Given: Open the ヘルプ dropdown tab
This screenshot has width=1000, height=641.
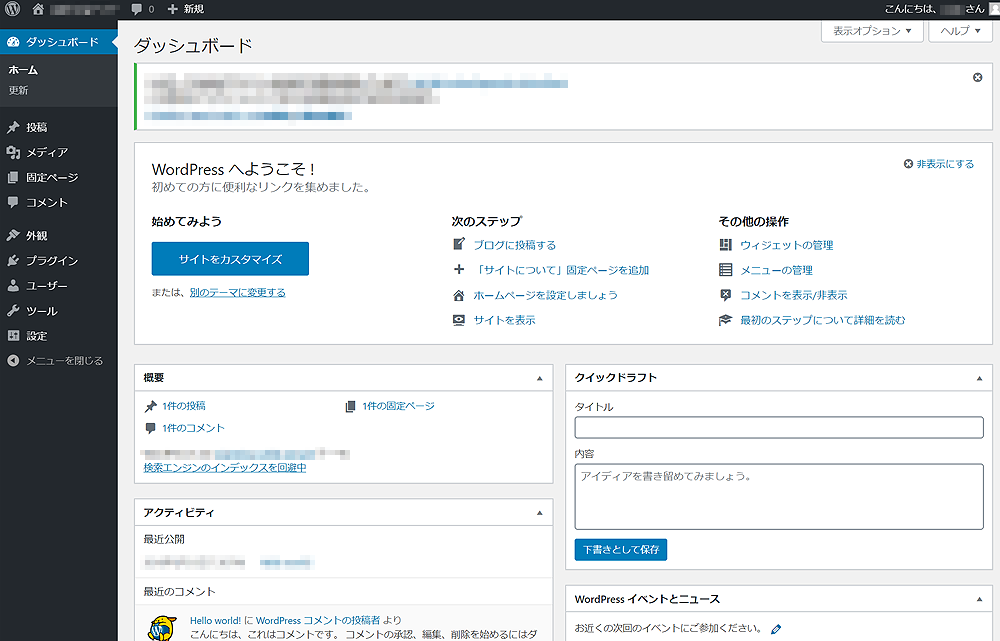Looking at the screenshot, I should pyautogui.click(x=960, y=31).
